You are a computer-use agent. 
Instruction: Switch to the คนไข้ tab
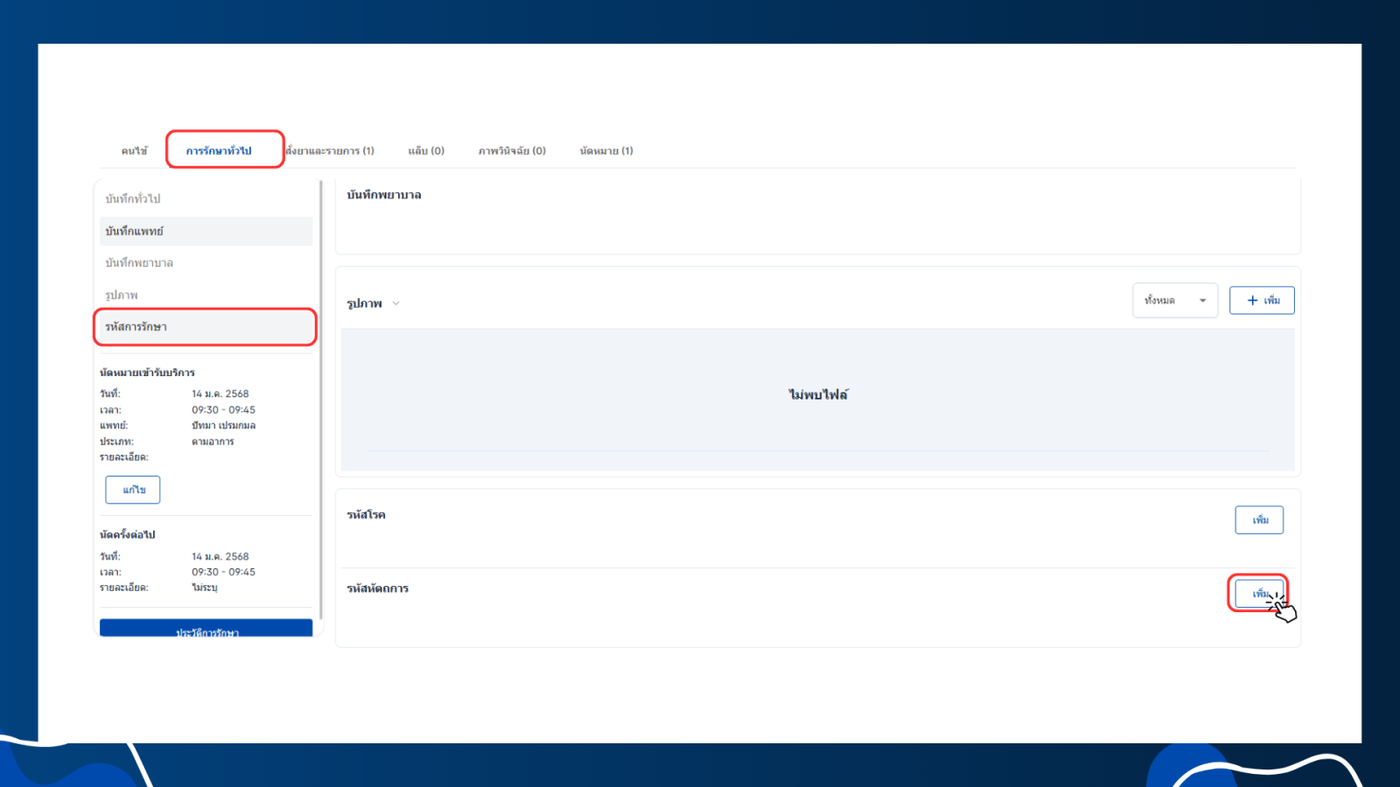[134, 151]
